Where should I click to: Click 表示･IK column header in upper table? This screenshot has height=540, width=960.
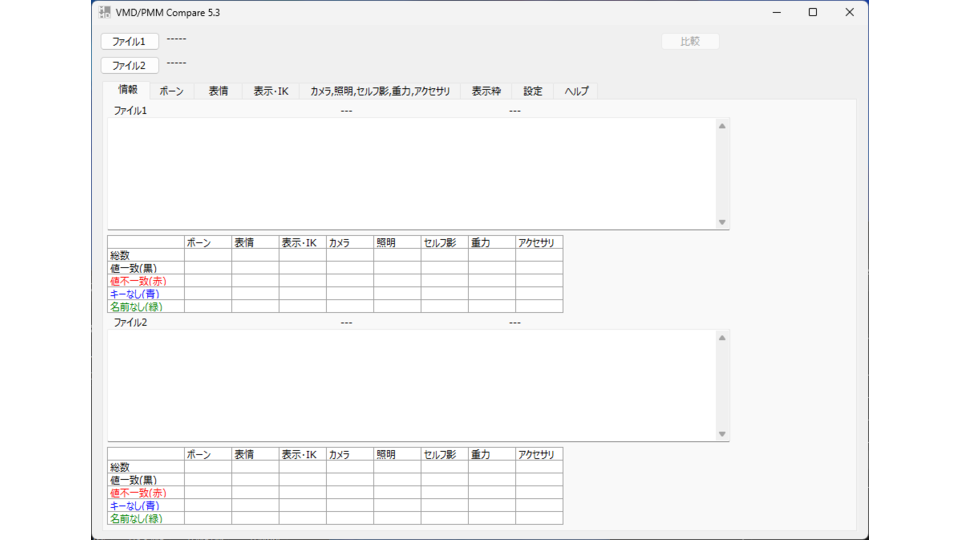[302, 242]
